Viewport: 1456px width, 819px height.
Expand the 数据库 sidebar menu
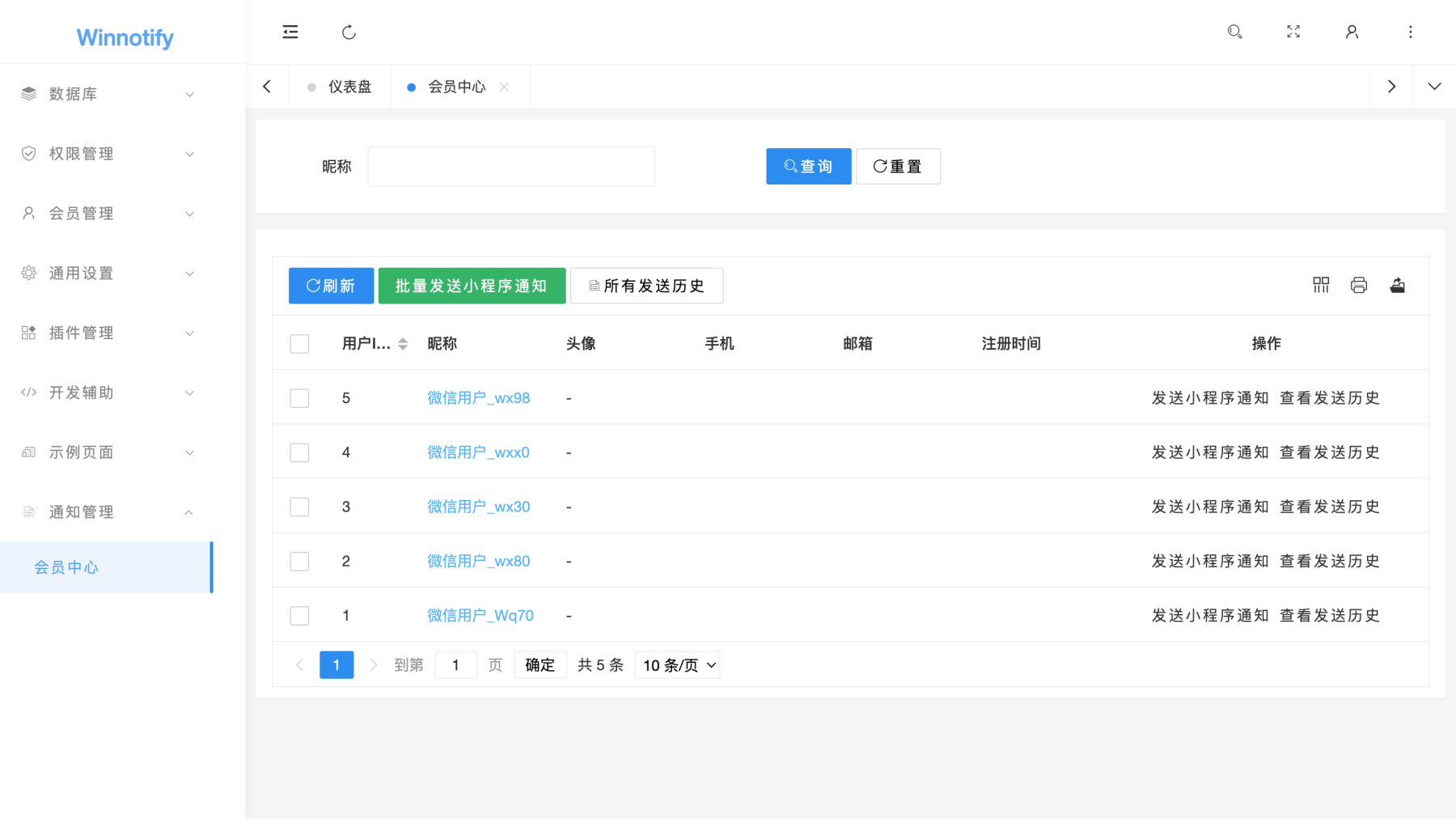click(107, 94)
